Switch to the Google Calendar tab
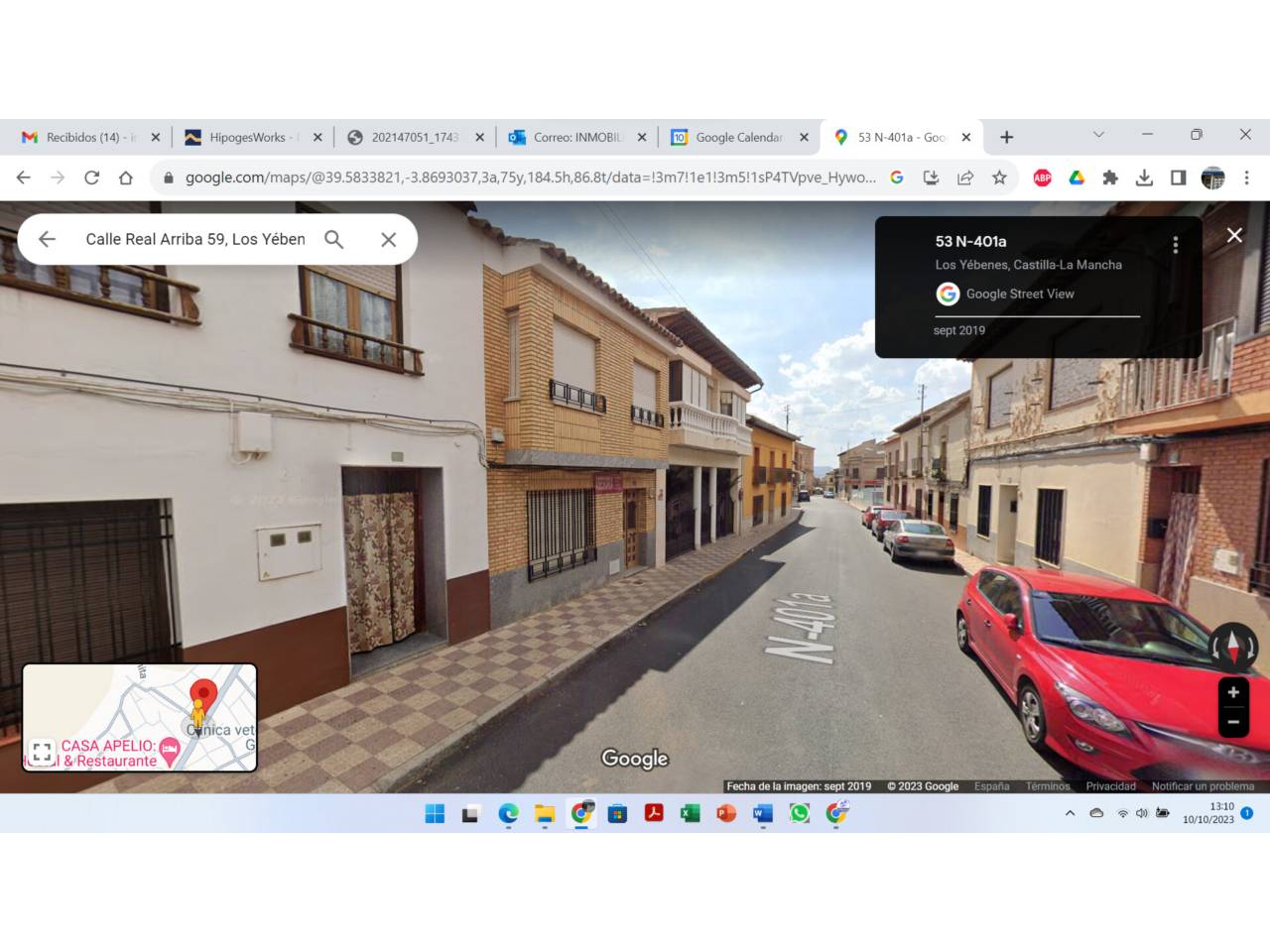This screenshot has width=1270, height=952. [740, 137]
